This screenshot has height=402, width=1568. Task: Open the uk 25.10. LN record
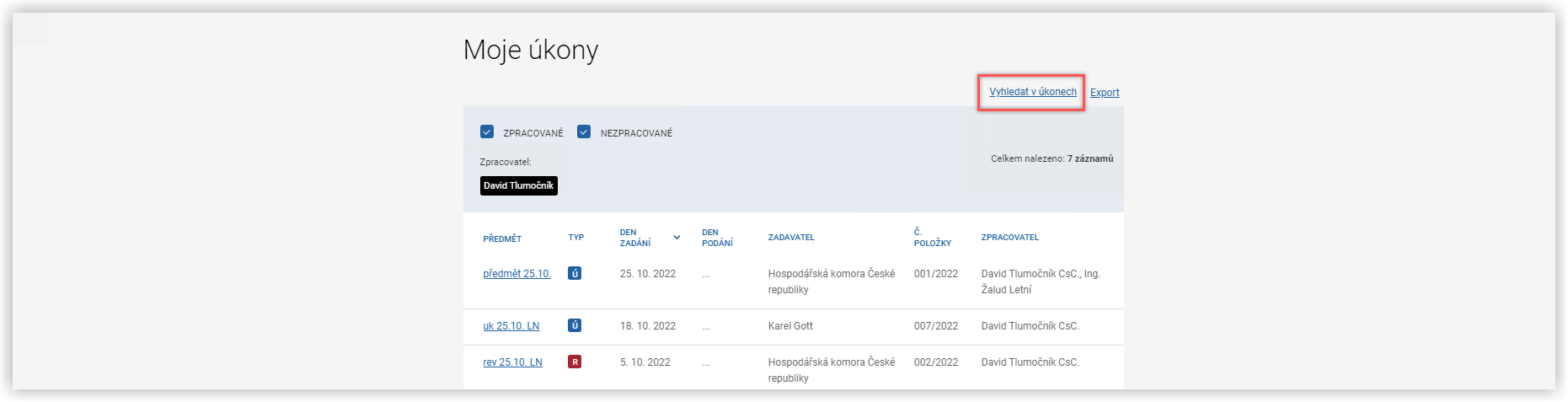pyautogui.click(x=511, y=326)
